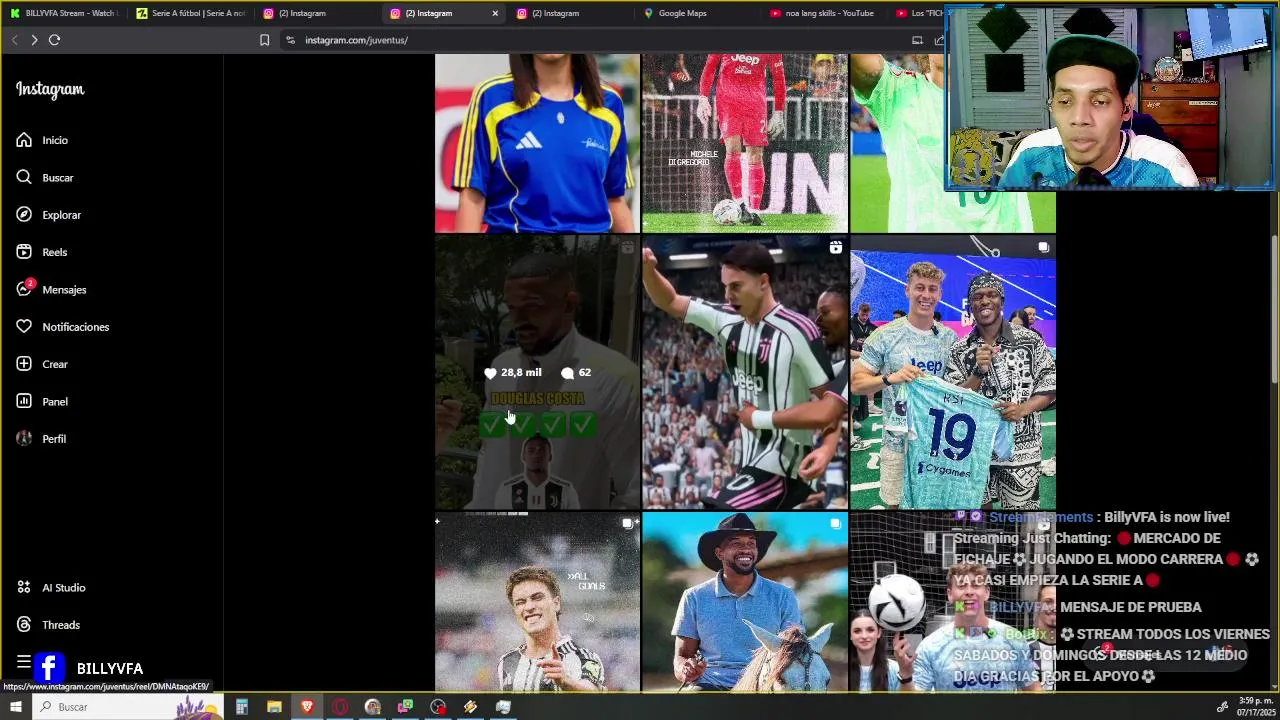Image resolution: width=1280 pixels, height=720 pixels.
Task: Open the Buscar search panel
Action: pos(45,177)
